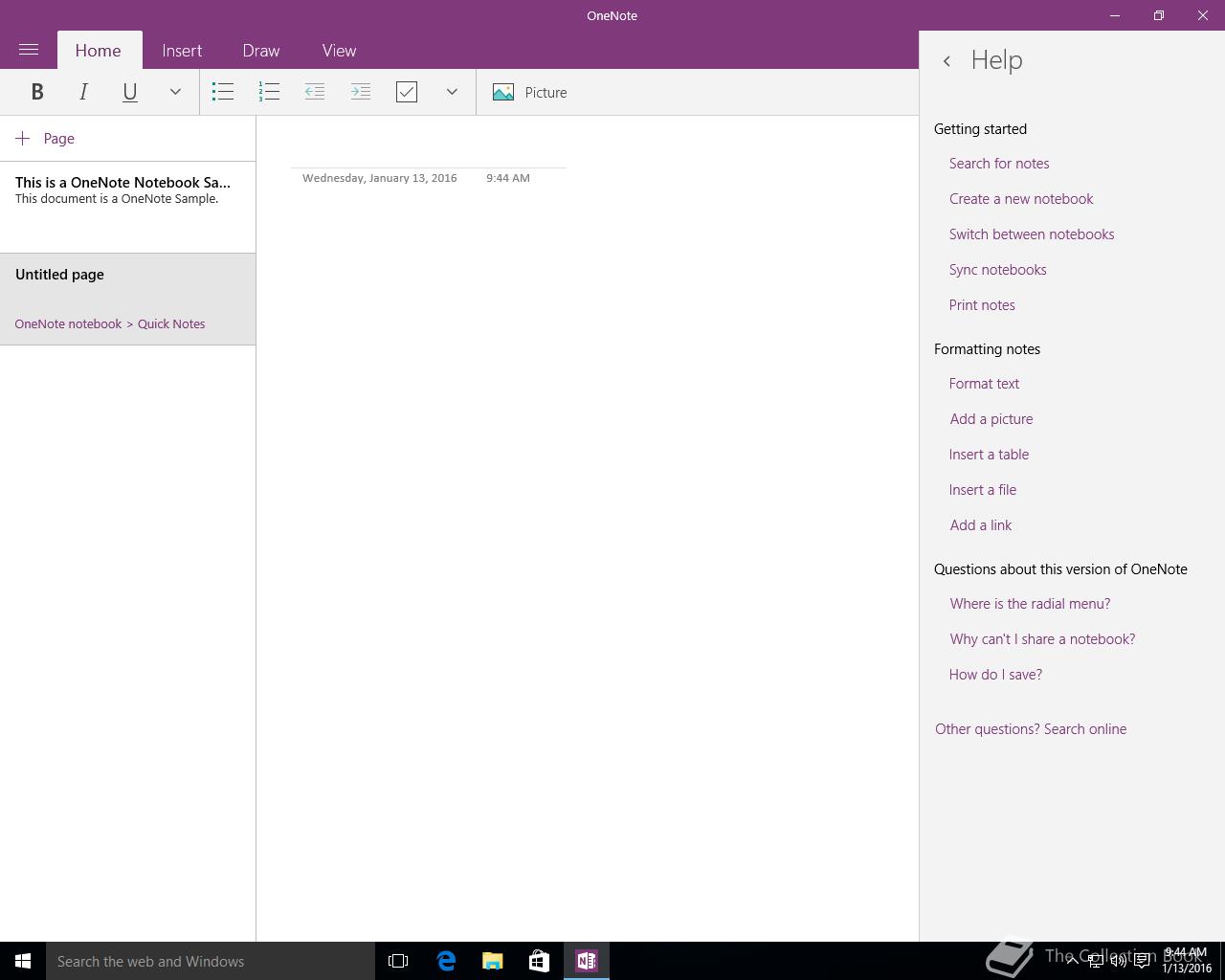1225x980 pixels.
Task: Go back from the Help pane
Action: (x=947, y=61)
